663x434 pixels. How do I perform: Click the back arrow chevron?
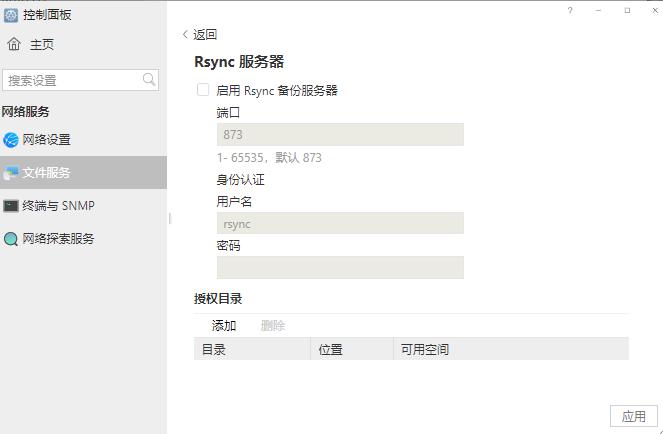click(x=185, y=35)
